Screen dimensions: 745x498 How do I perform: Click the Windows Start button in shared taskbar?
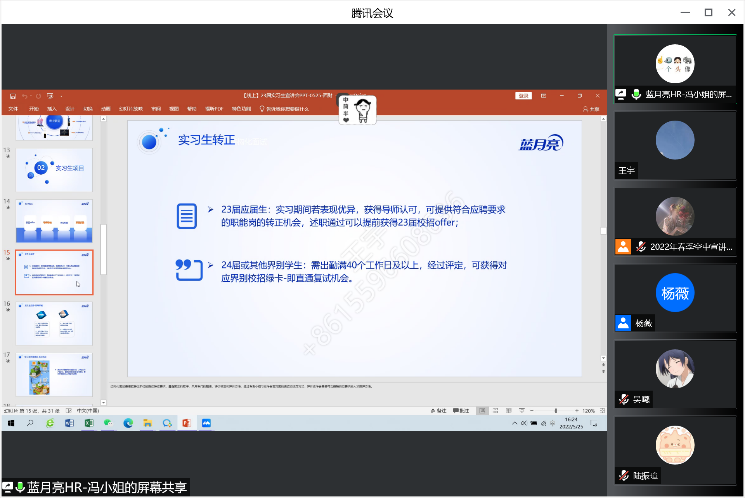coord(11,424)
